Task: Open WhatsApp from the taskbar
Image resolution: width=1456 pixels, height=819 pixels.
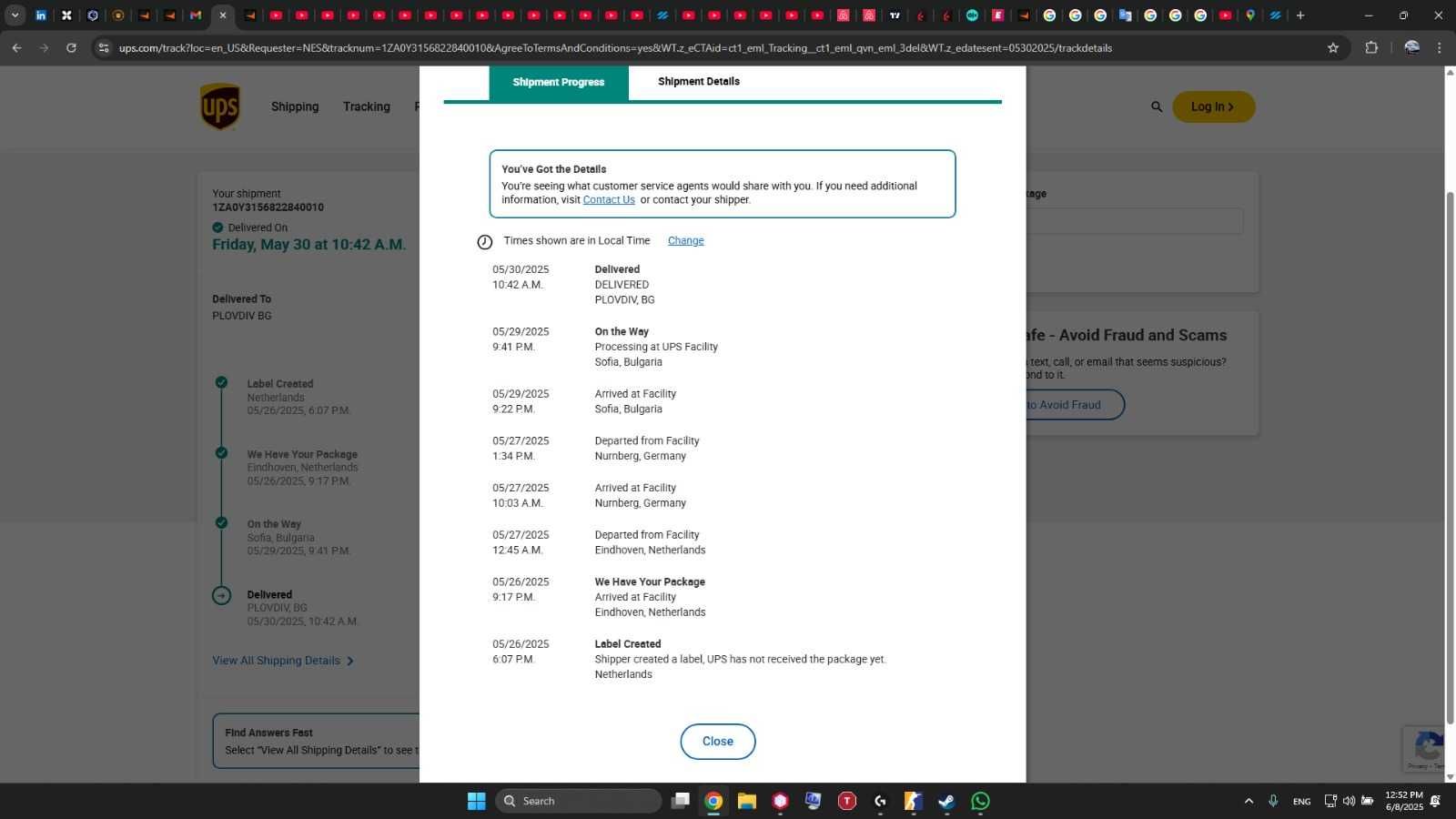Action: 980,801
